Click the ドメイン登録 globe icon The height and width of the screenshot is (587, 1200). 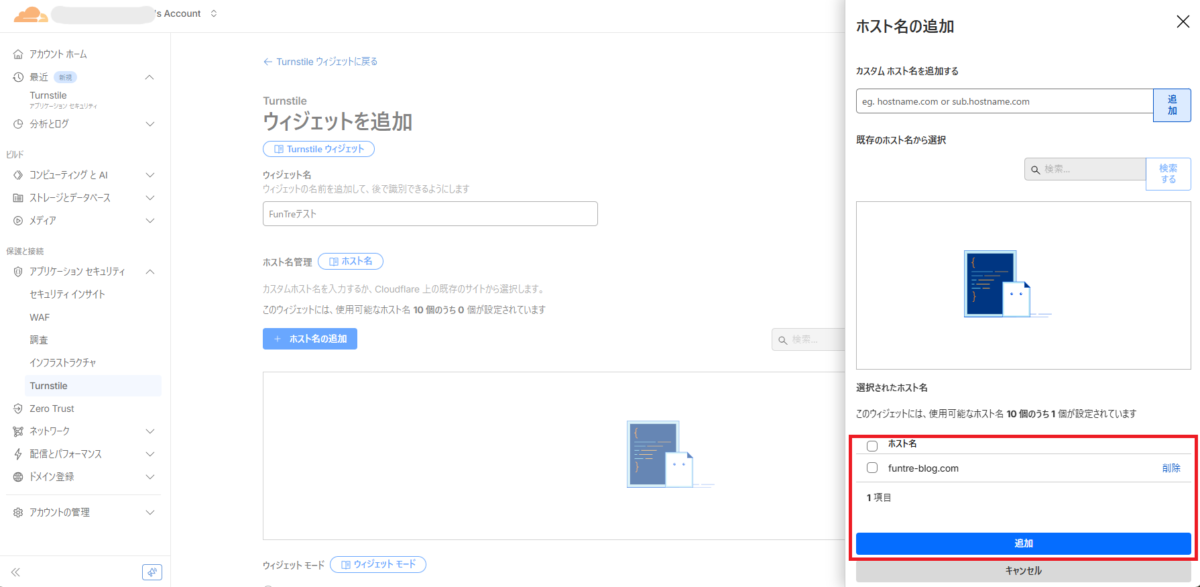(18, 477)
